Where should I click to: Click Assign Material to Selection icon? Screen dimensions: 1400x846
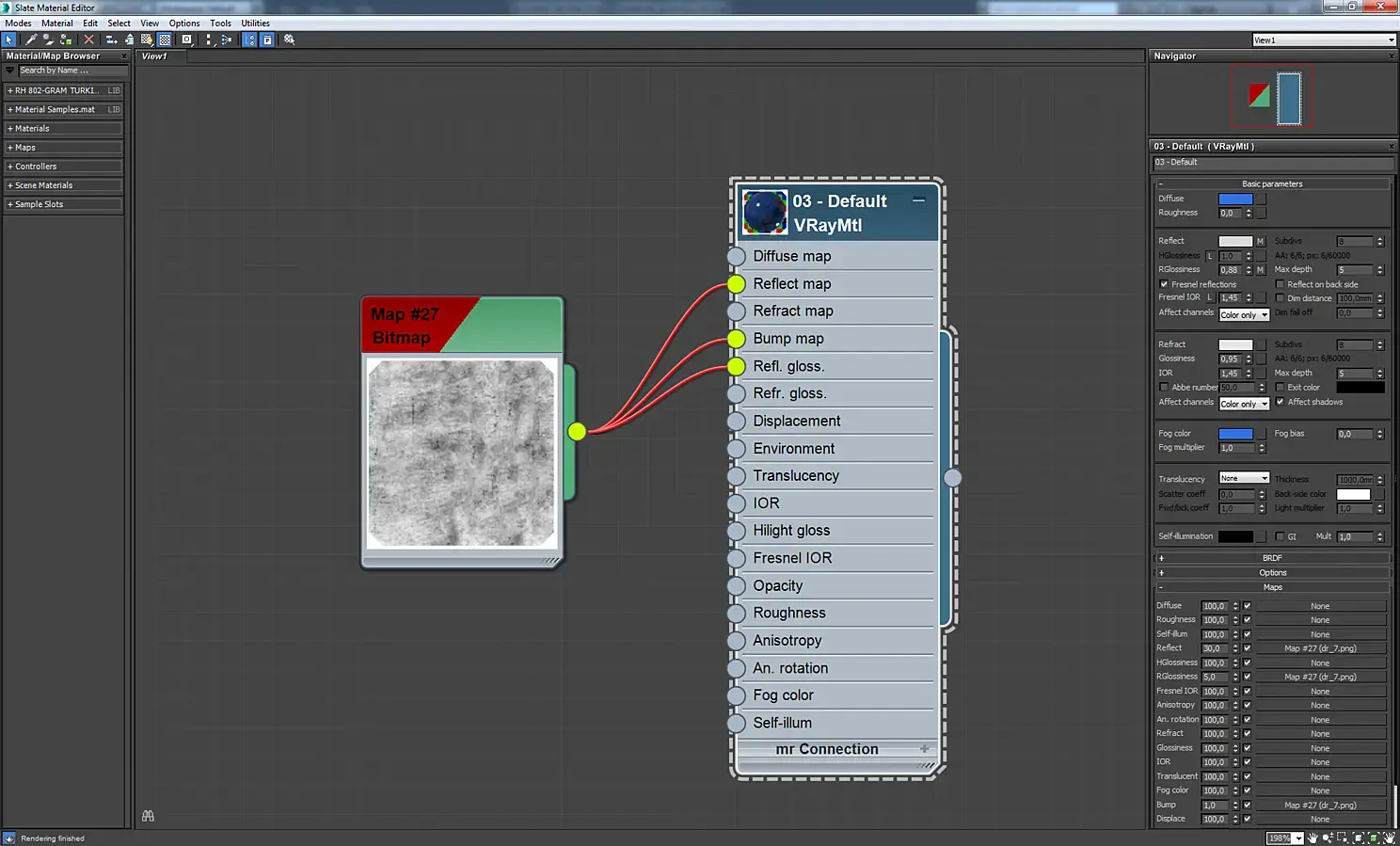tap(66, 40)
